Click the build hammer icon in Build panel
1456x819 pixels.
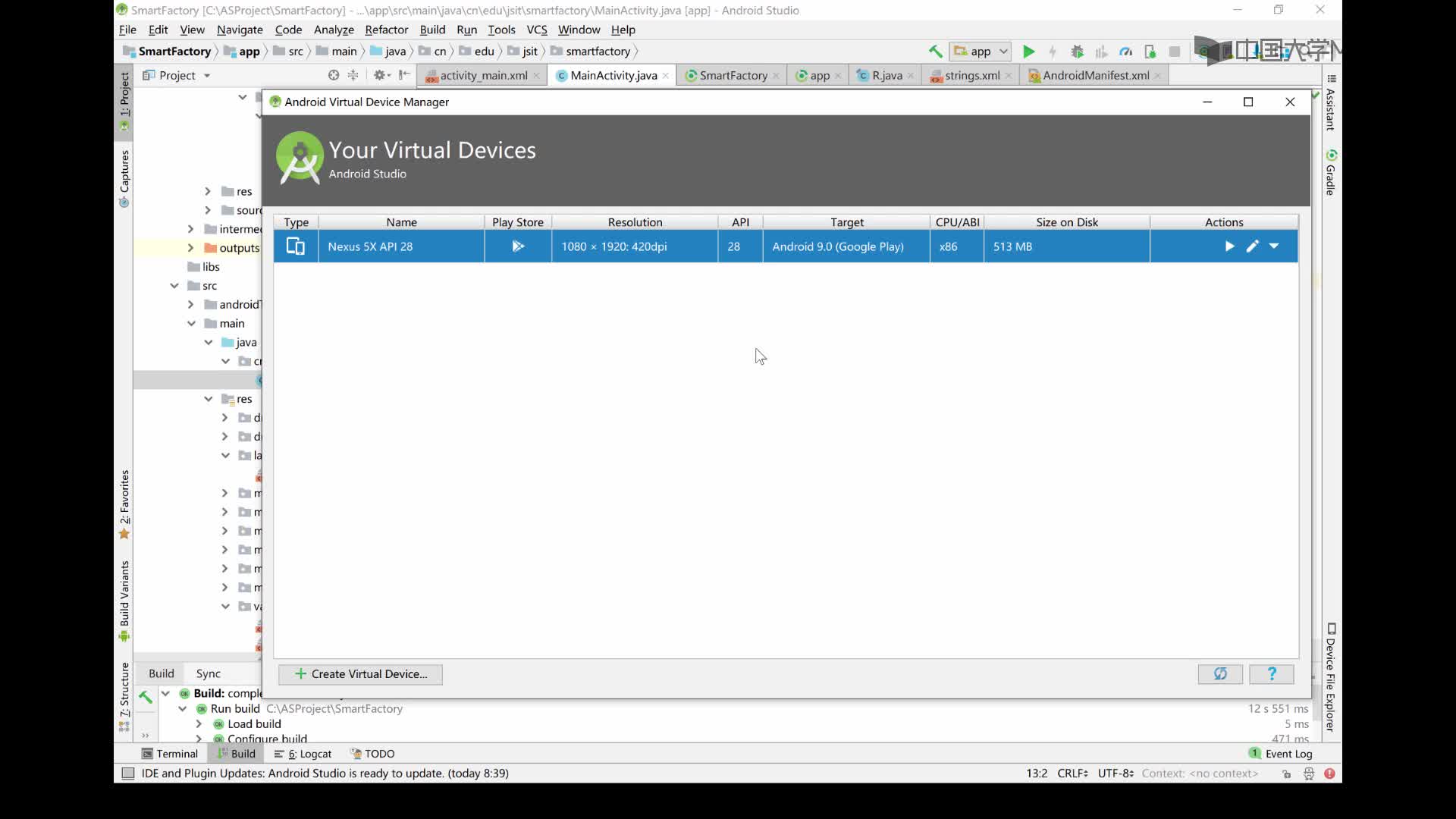click(145, 697)
